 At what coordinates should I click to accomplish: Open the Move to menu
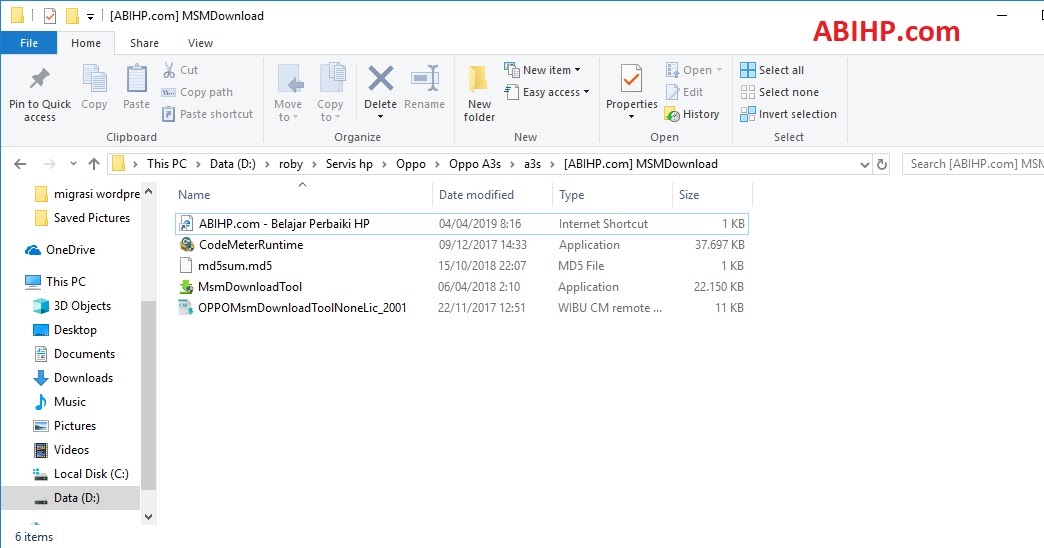pos(288,93)
